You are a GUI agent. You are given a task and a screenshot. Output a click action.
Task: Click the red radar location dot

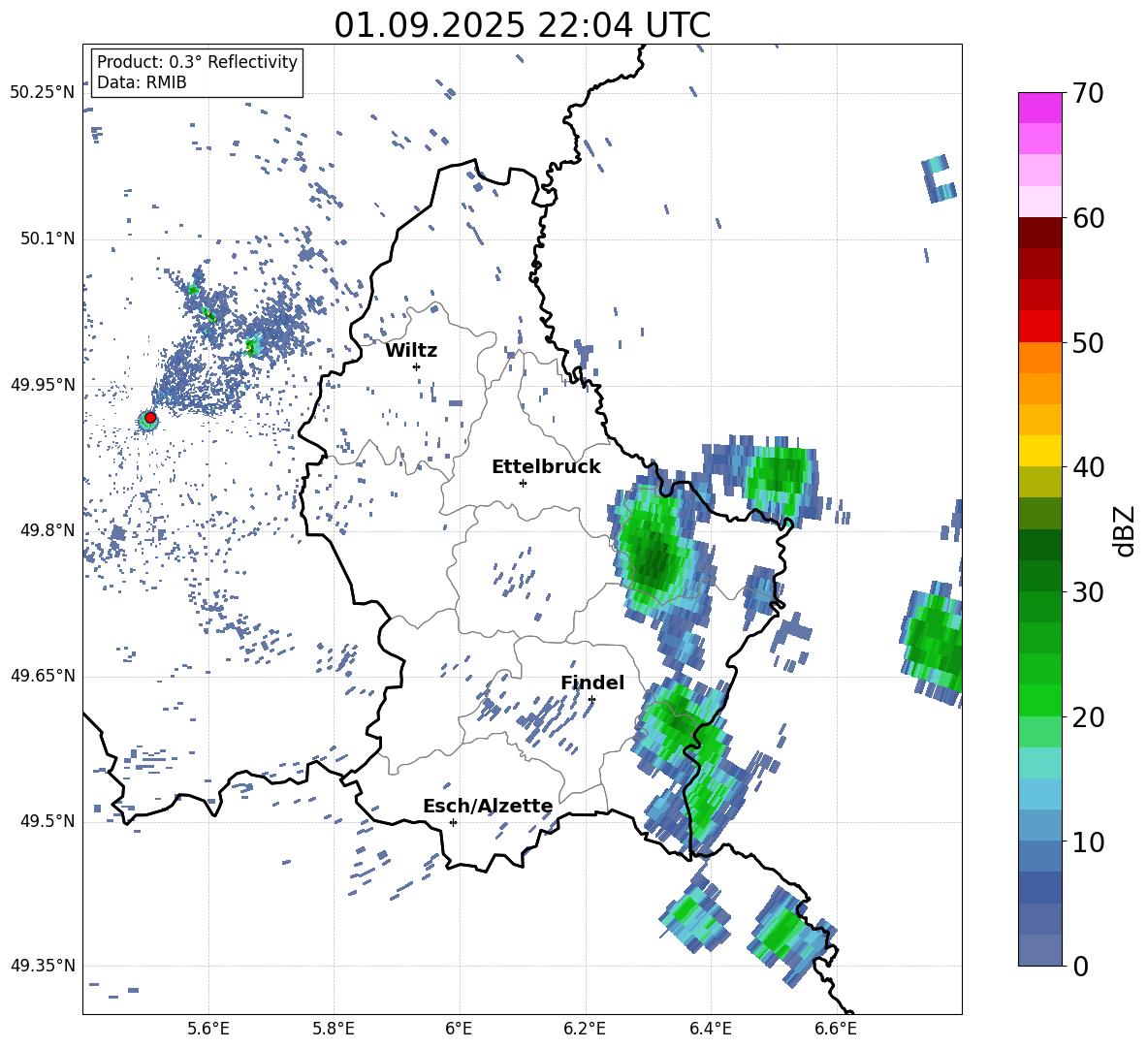pos(150,418)
